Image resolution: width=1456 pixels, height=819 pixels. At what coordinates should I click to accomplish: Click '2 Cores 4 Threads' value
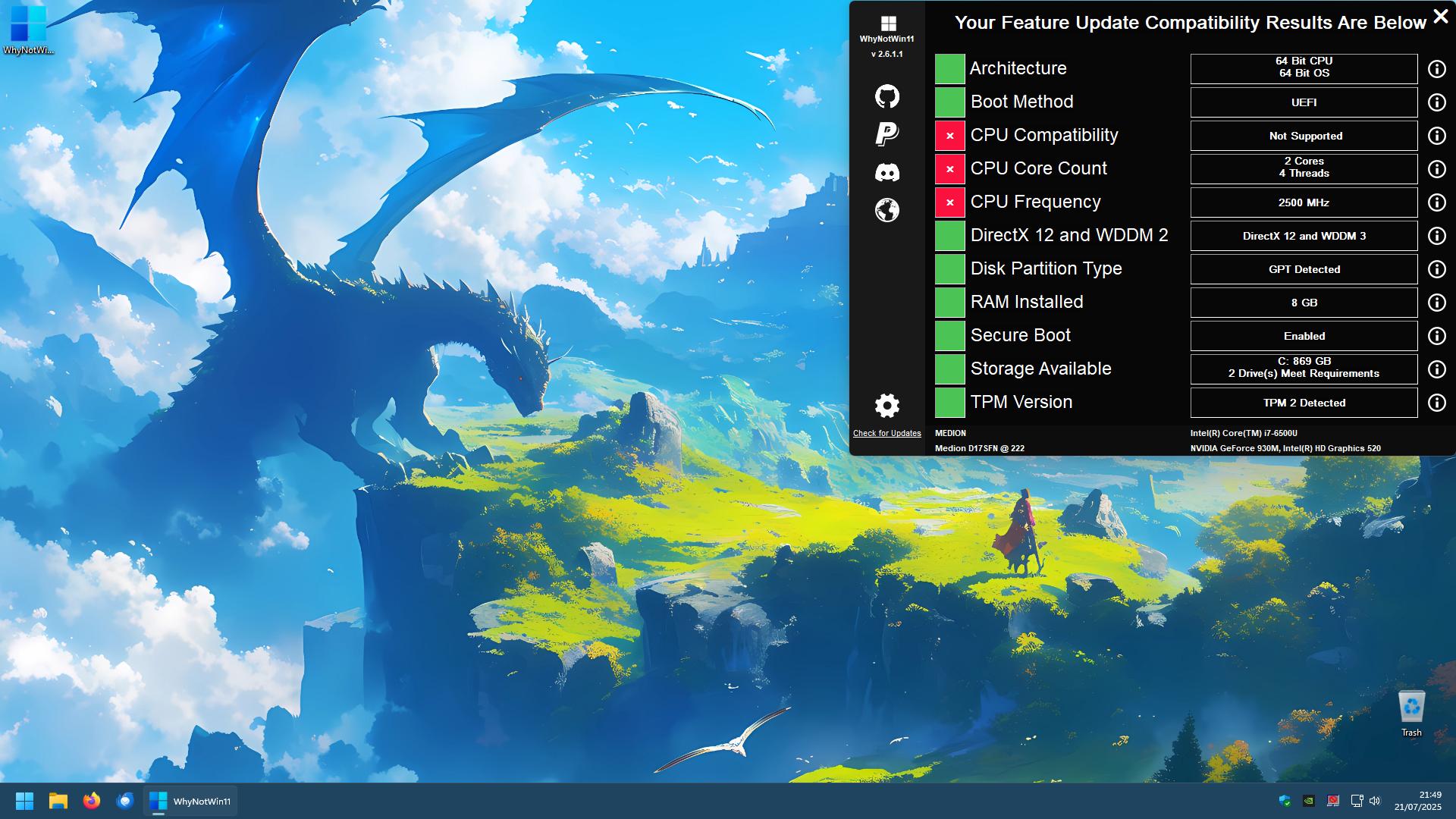[1304, 169]
